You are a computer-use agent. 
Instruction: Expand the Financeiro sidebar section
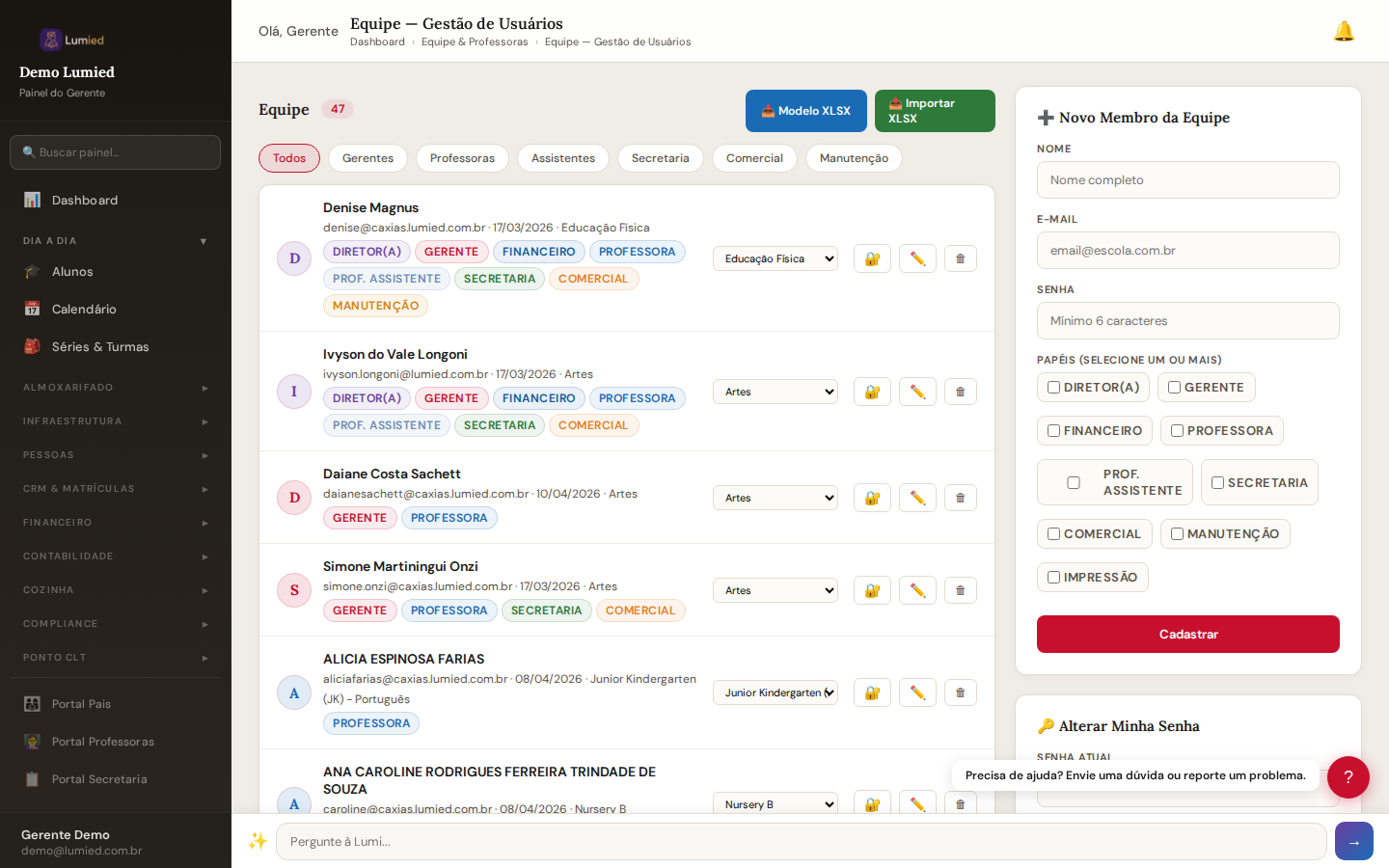(116, 523)
